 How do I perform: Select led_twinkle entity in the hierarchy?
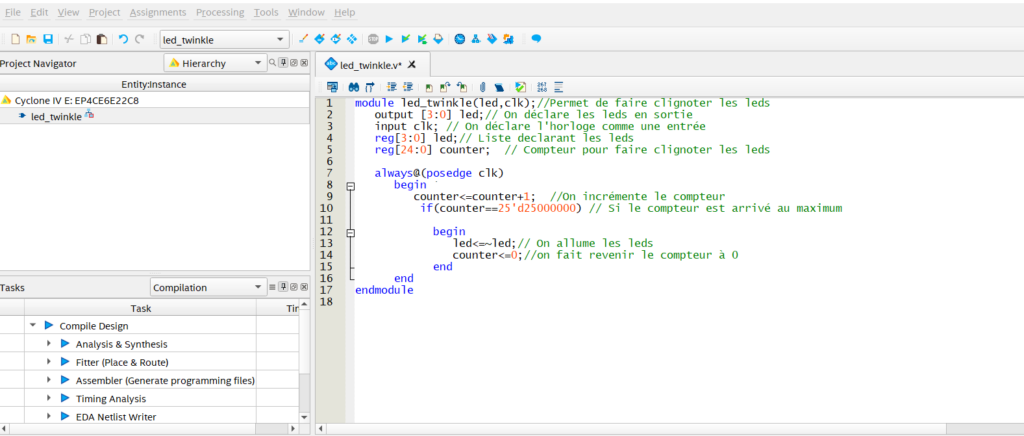click(x=56, y=117)
